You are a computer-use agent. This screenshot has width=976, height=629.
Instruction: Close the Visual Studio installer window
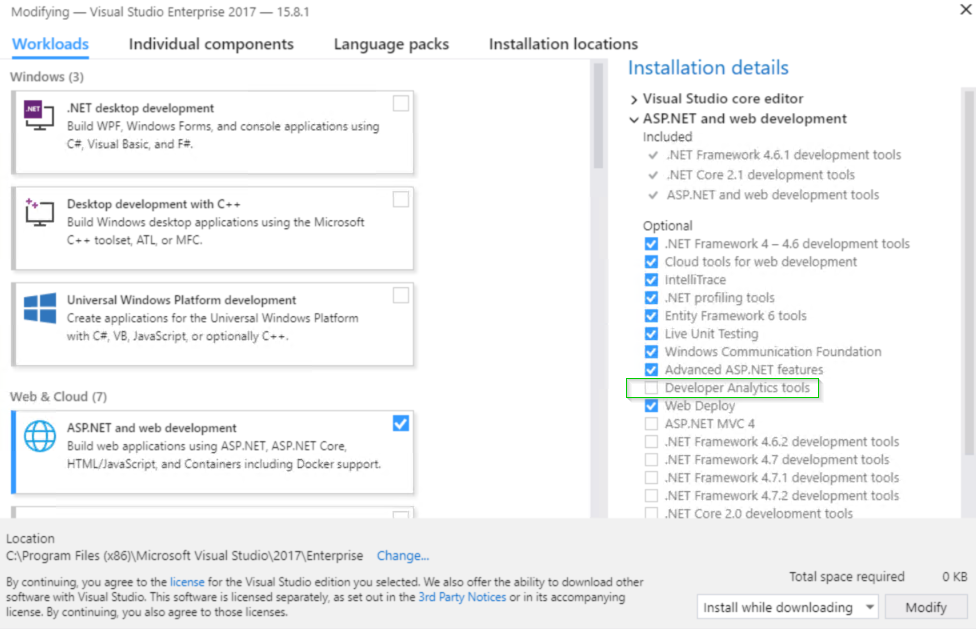[965, 9]
